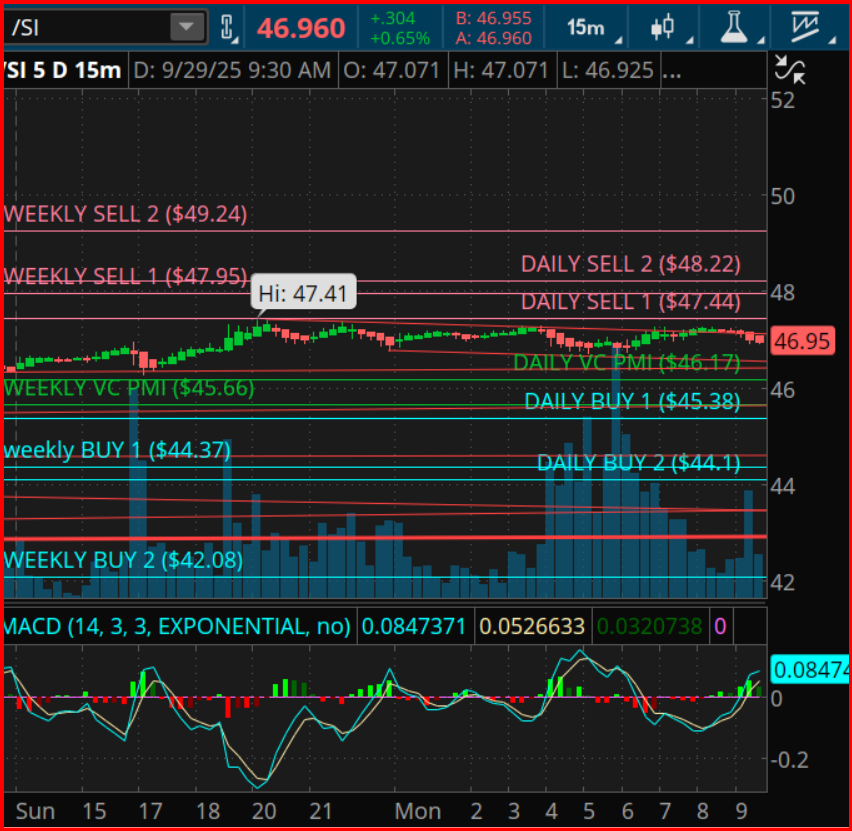Select the DAILY SELL 1 ($47.44) label
852x831 pixels.
coord(630,301)
